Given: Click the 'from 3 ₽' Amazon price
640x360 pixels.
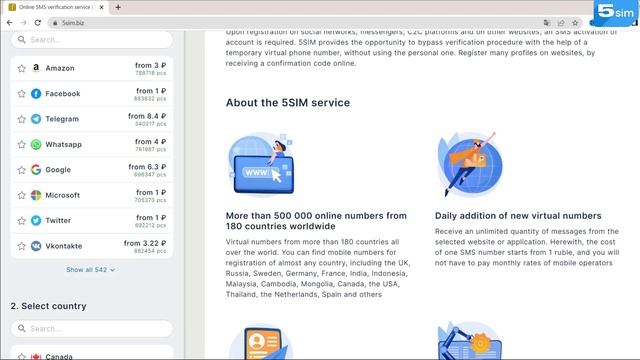Looking at the screenshot, I should tap(150, 65).
